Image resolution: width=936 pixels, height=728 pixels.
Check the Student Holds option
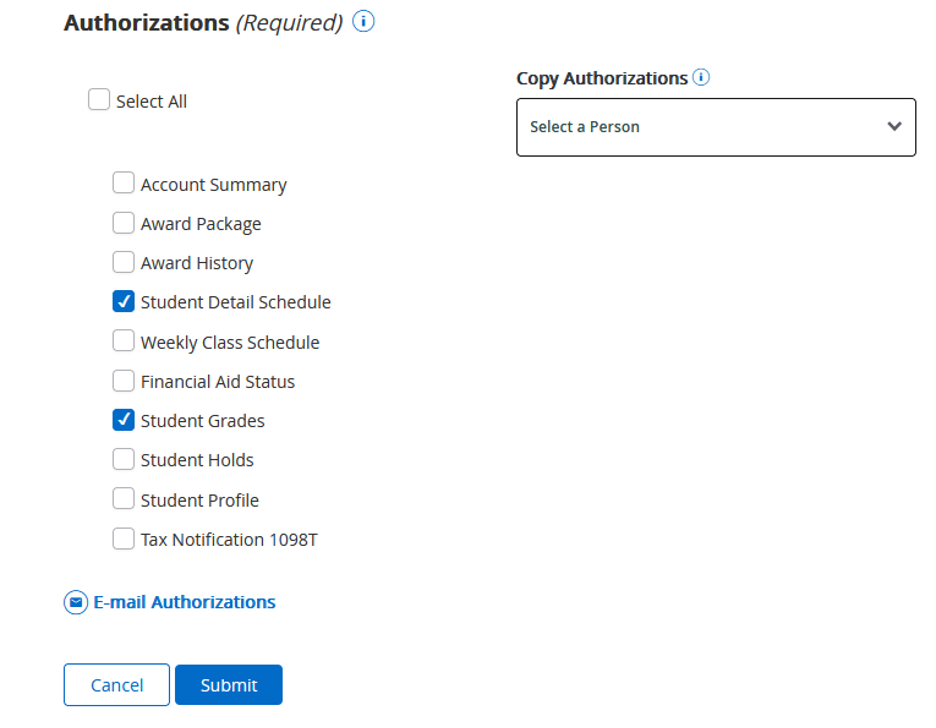[x=123, y=459]
